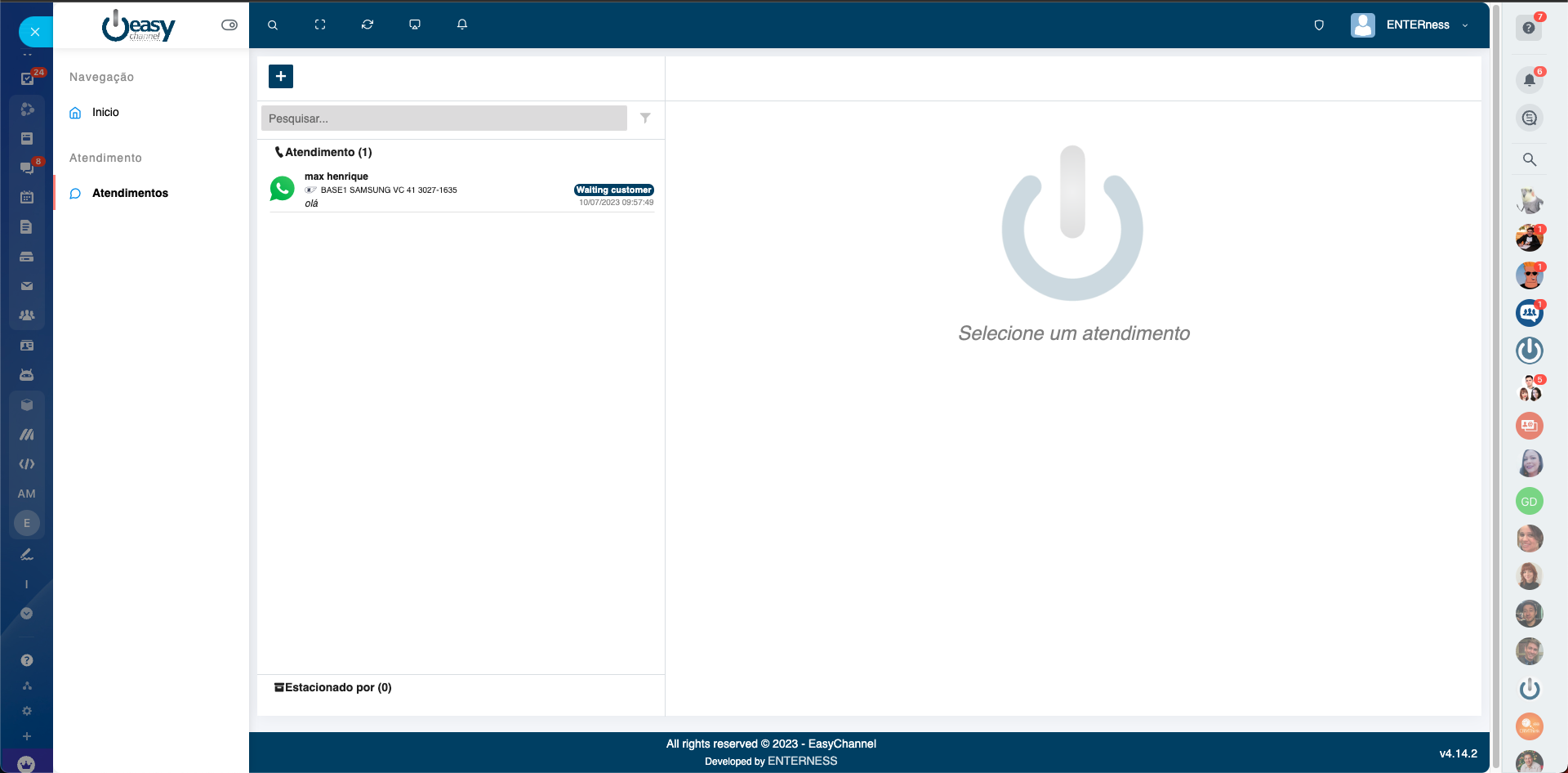Click the filter funnel icon
The width and height of the screenshot is (1568, 773).
point(645,118)
